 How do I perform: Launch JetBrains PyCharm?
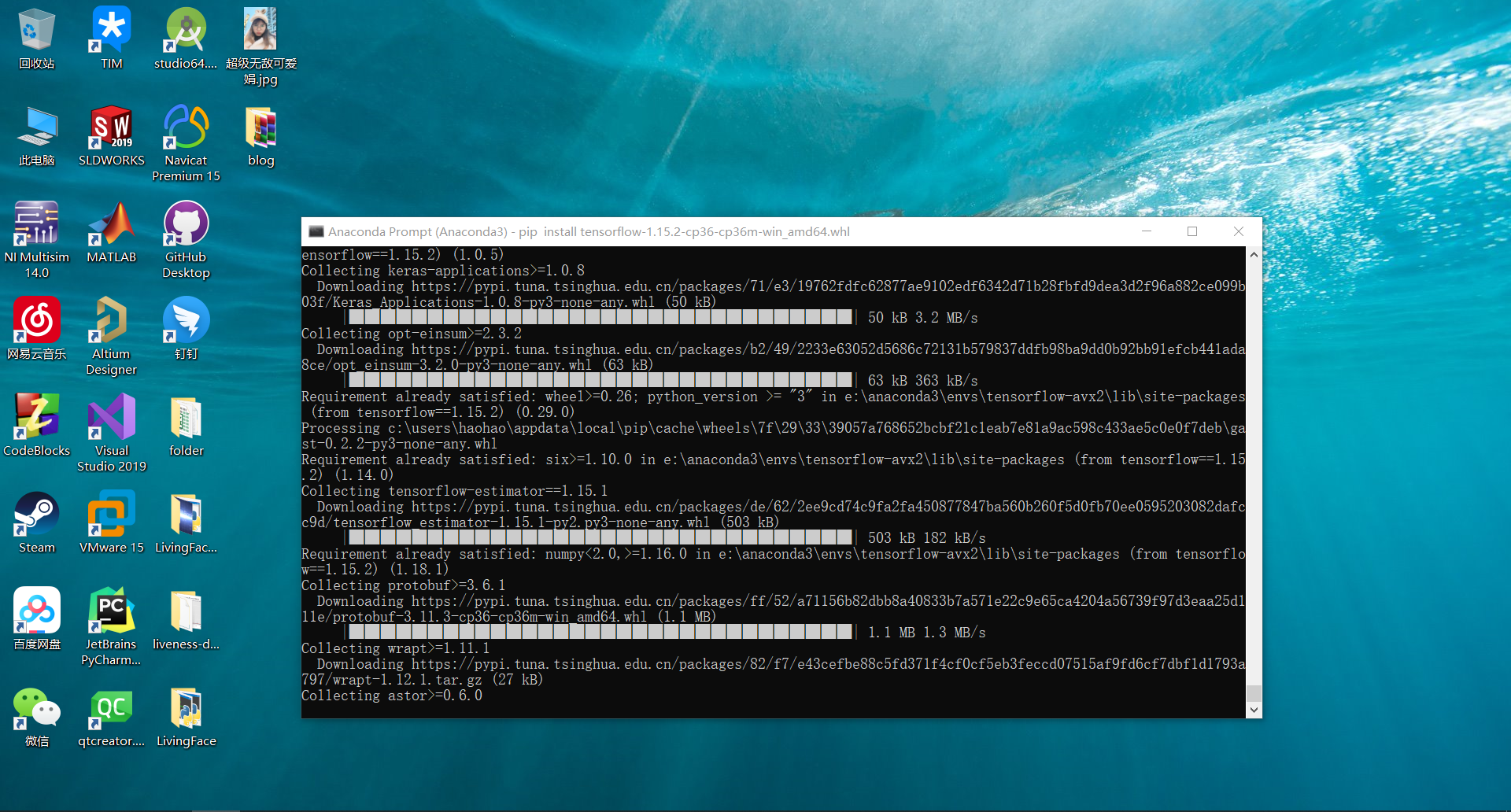tap(111, 610)
